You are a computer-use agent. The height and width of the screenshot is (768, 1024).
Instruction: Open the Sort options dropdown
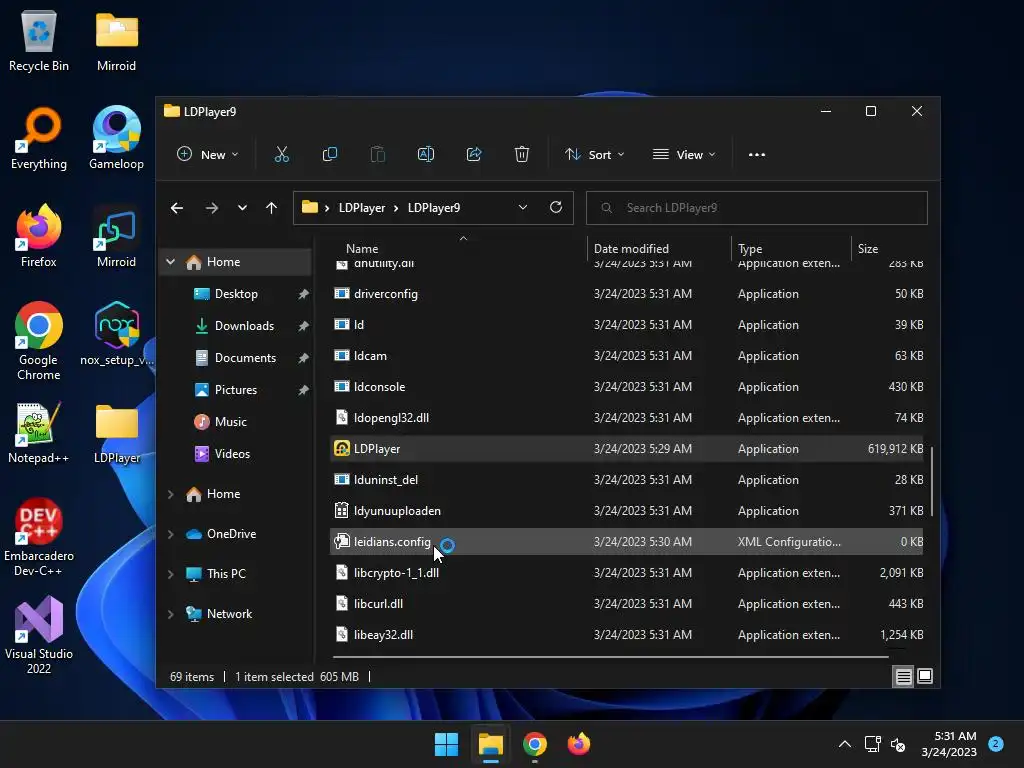tap(595, 155)
